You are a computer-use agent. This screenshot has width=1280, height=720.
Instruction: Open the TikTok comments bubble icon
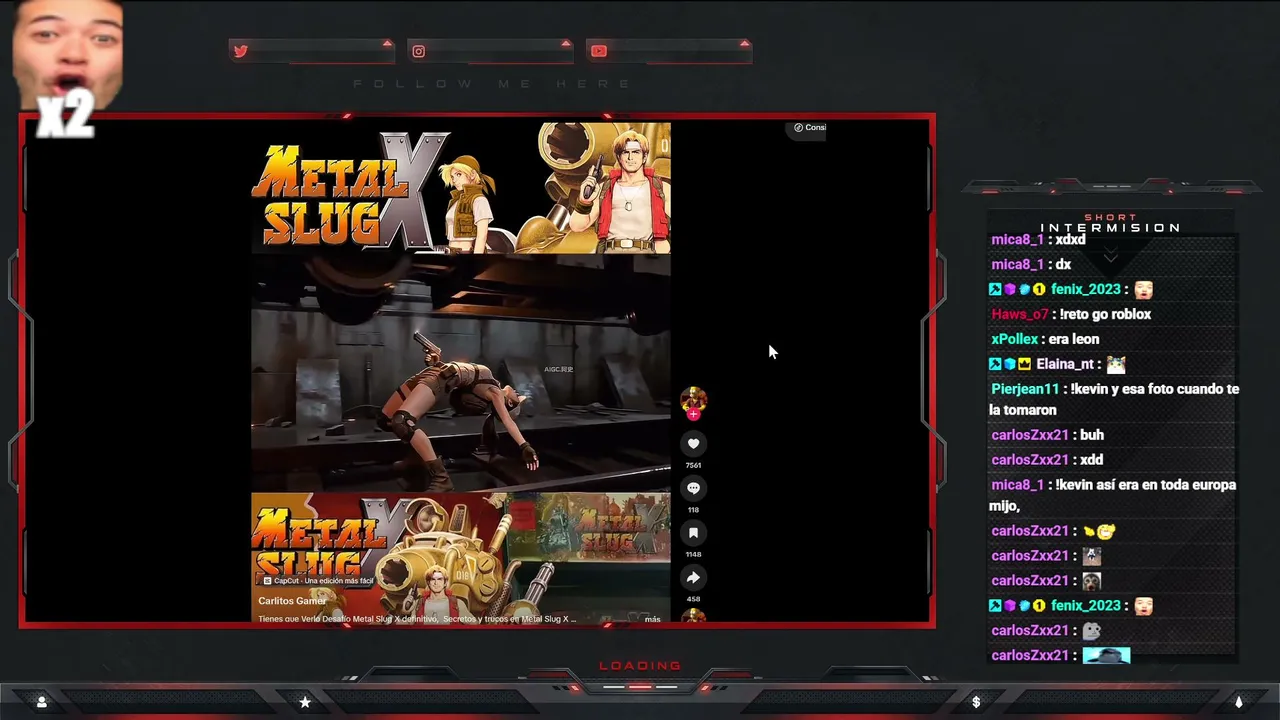click(x=693, y=488)
